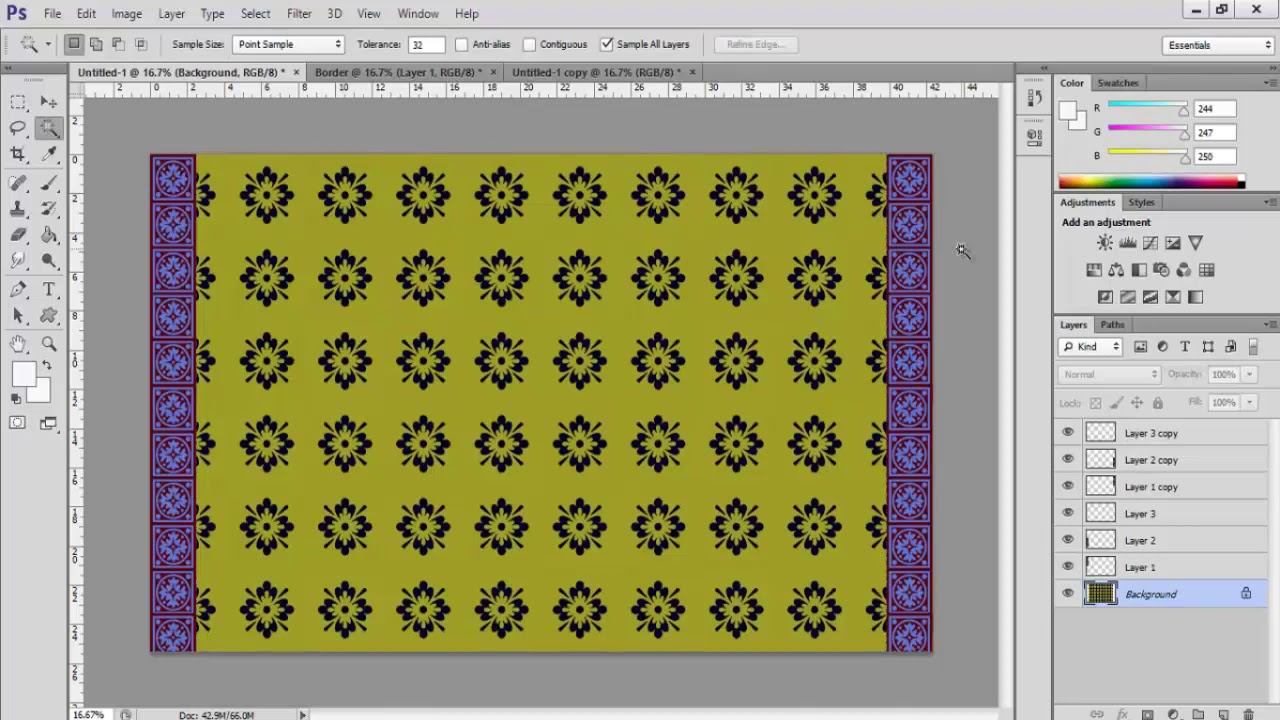Screen dimensions: 1280x720
Task: Open the Image menu
Action: click(x=126, y=13)
